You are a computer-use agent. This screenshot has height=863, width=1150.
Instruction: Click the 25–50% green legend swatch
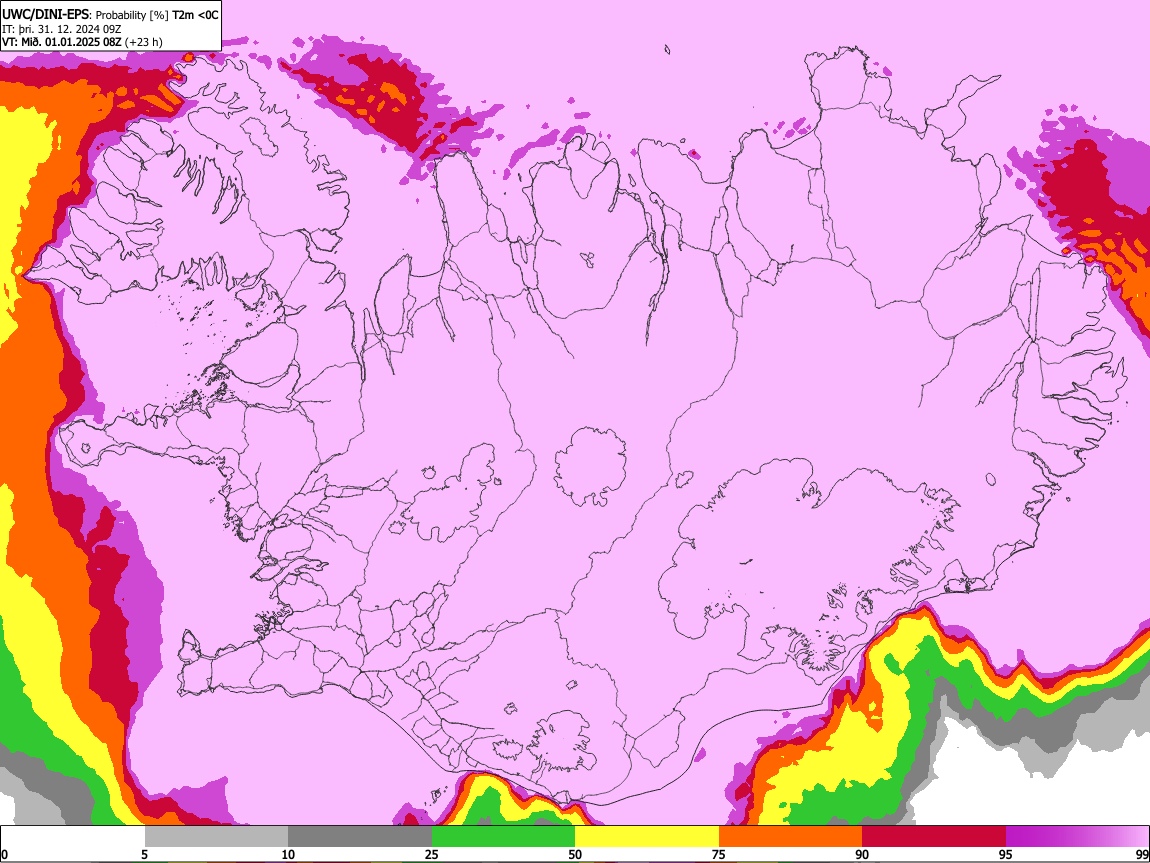pos(503,836)
